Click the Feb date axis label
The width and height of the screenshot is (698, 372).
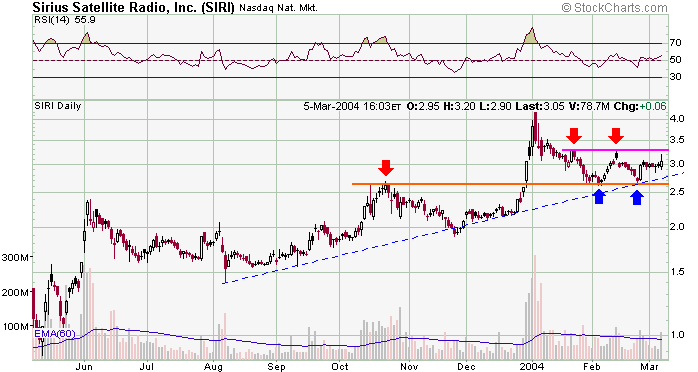click(592, 367)
